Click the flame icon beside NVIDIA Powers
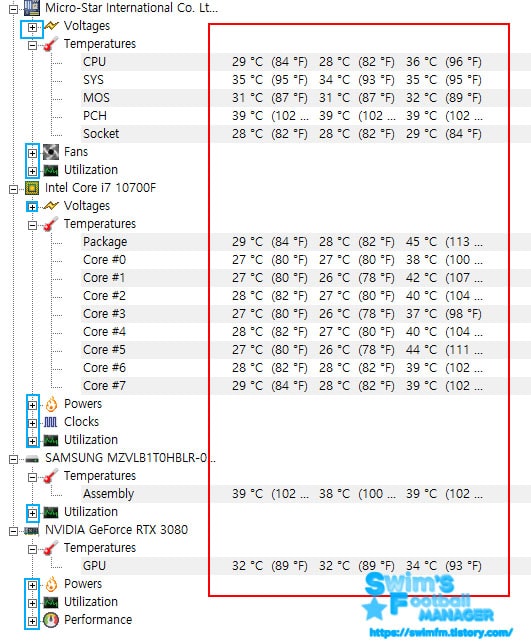 pyautogui.click(x=51, y=584)
